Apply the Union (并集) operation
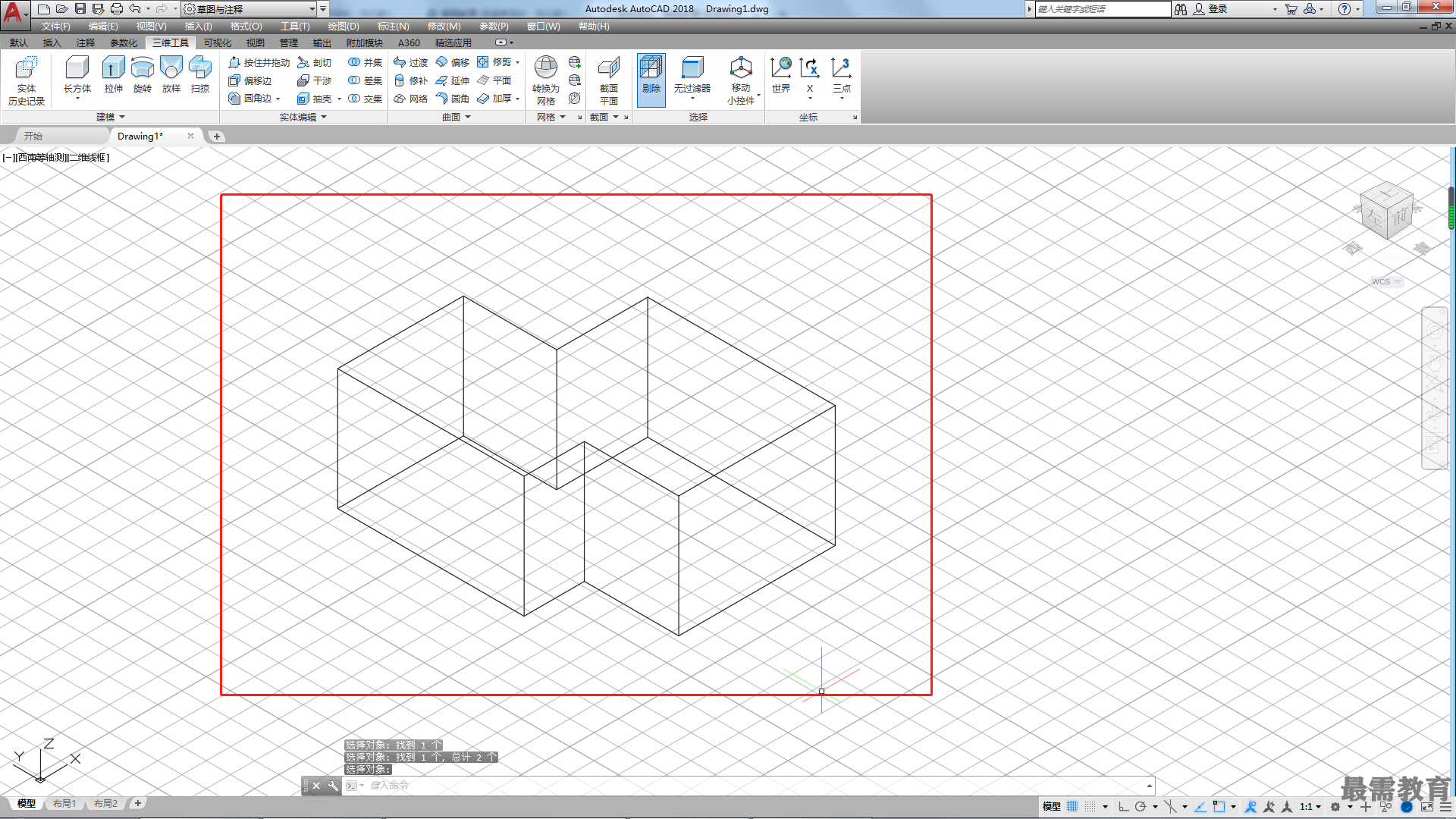 point(365,62)
